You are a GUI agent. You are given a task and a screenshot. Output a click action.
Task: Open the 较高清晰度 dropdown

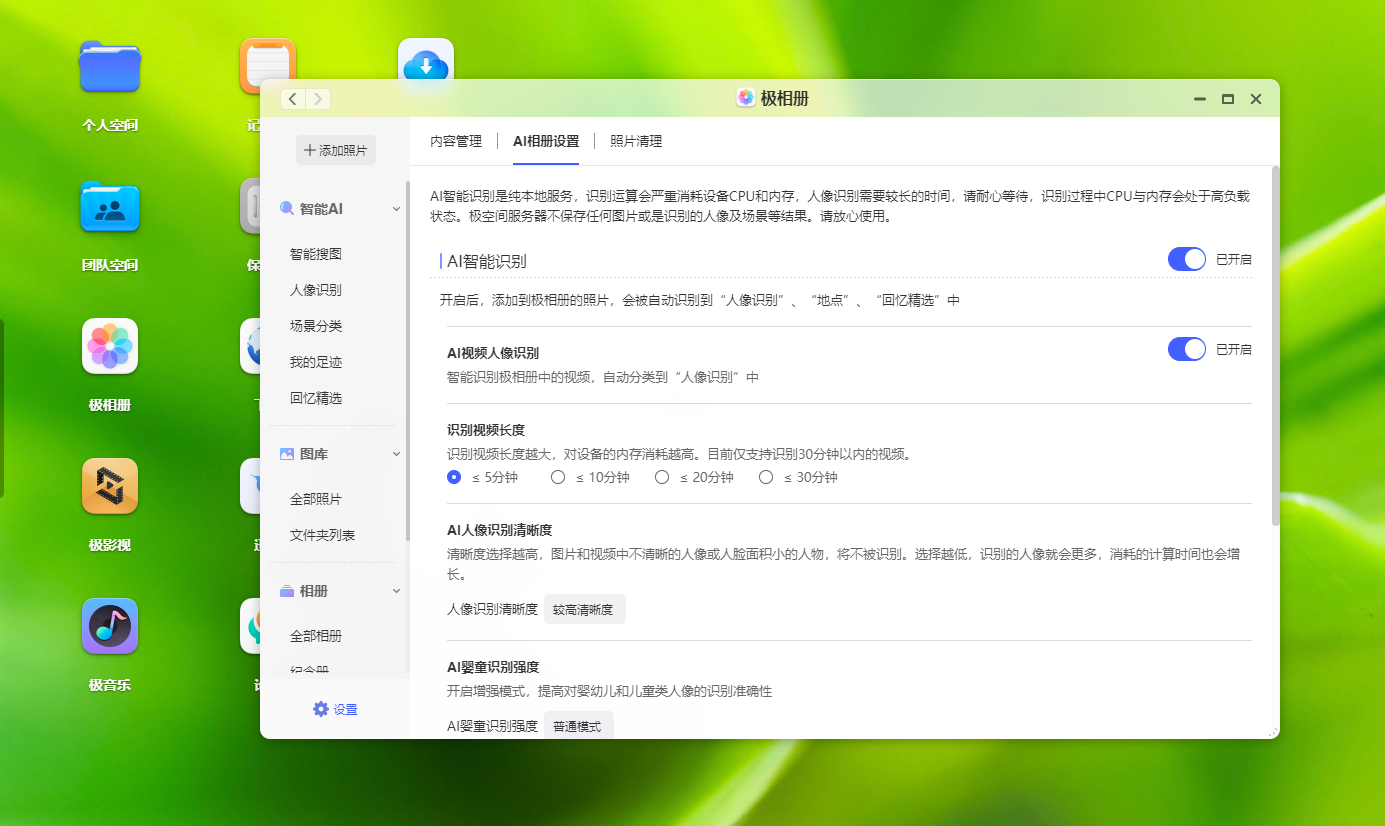(x=585, y=609)
